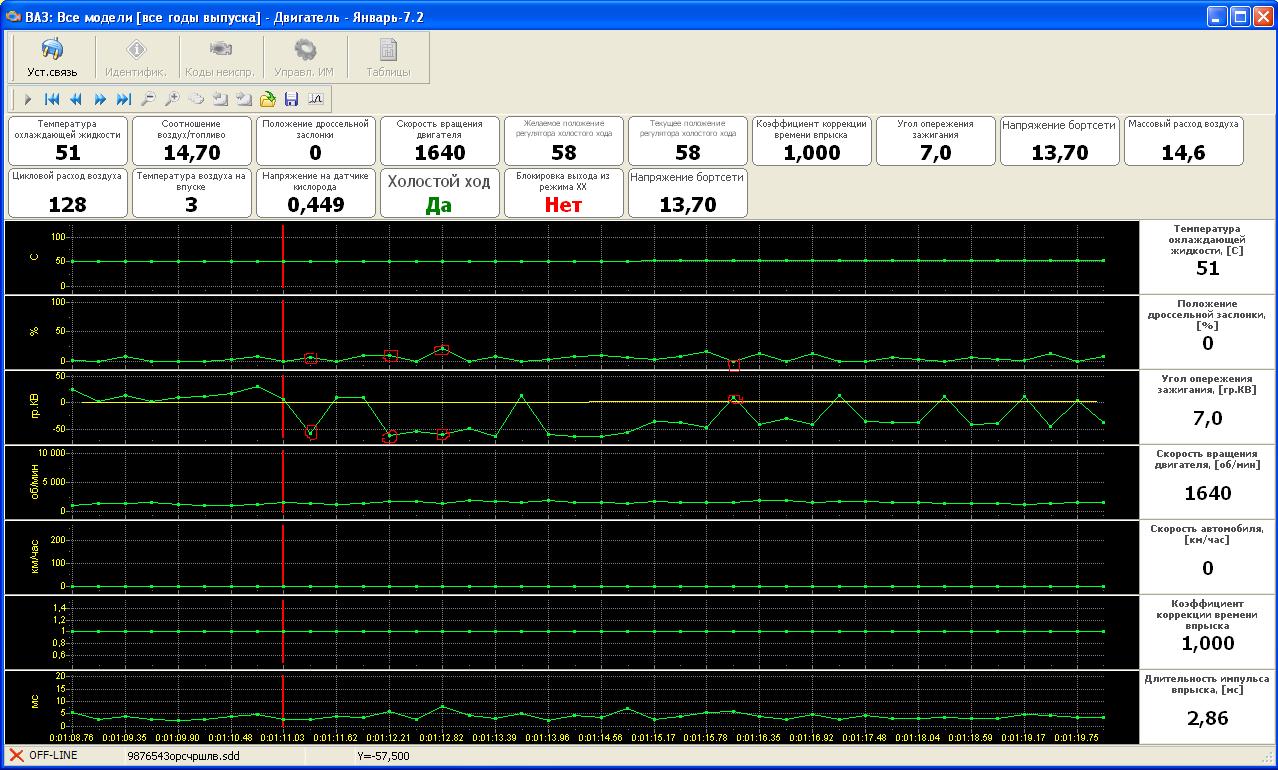Click the graph view toolbar icon
The height and width of the screenshot is (770, 1278).
point(316,99)
